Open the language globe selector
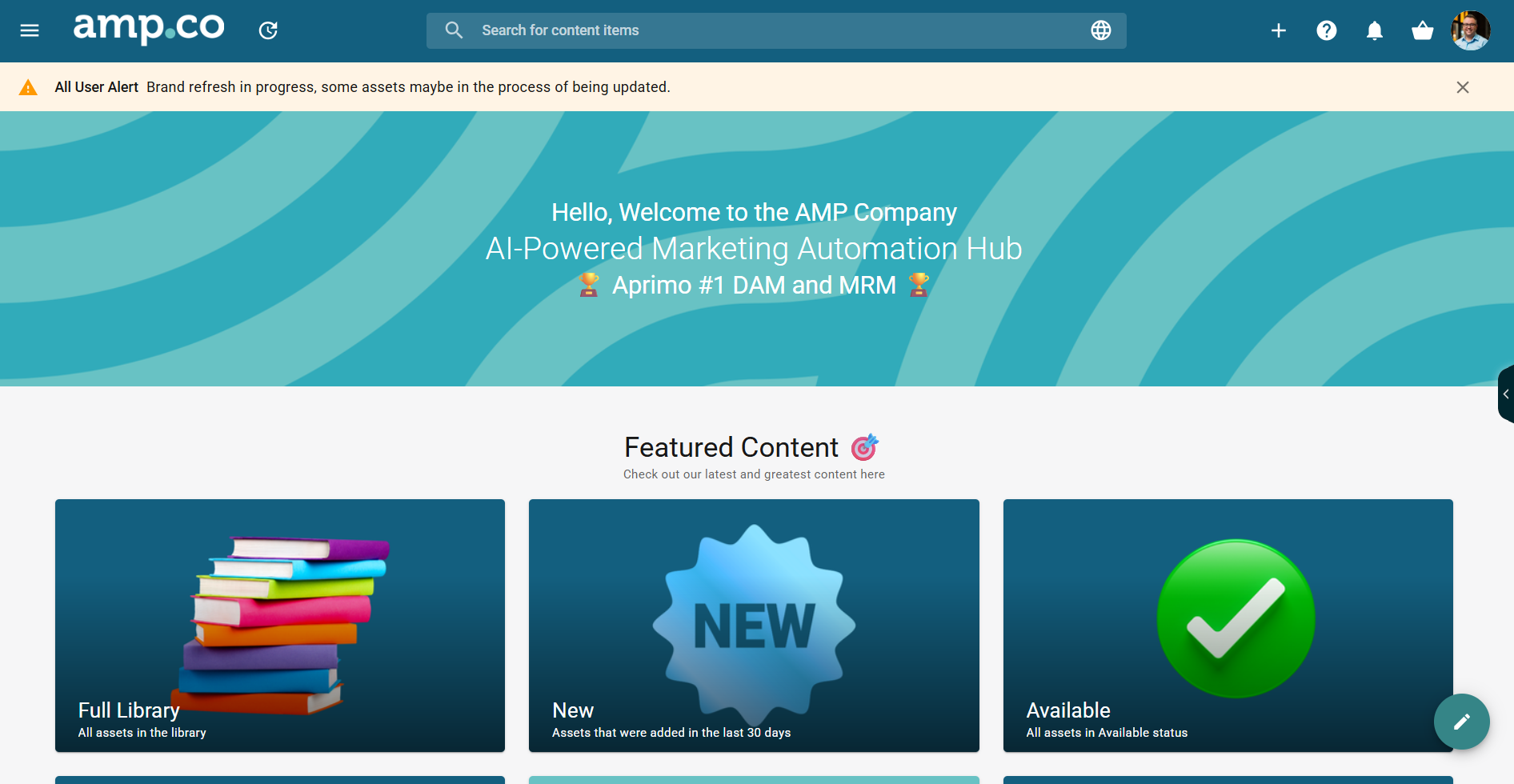 click(x=1101, y=30)
